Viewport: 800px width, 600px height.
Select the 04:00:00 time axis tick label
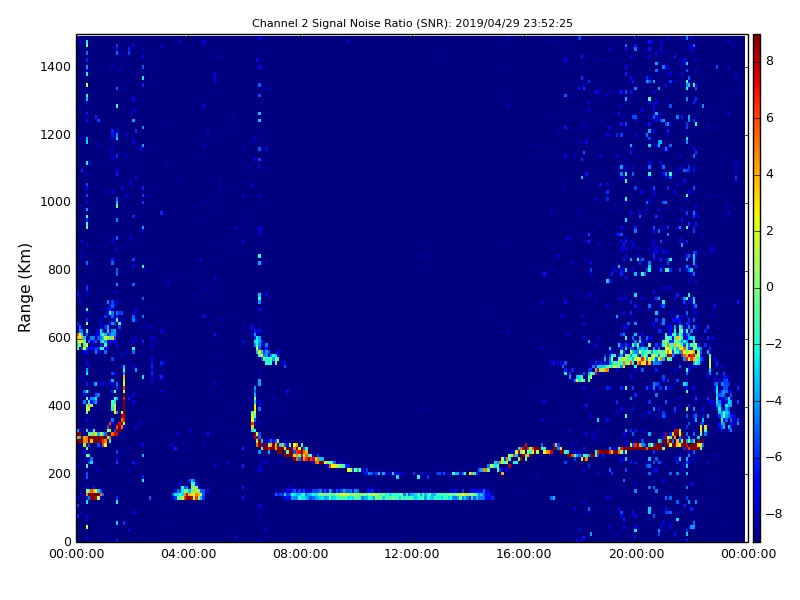click(188, 555)
